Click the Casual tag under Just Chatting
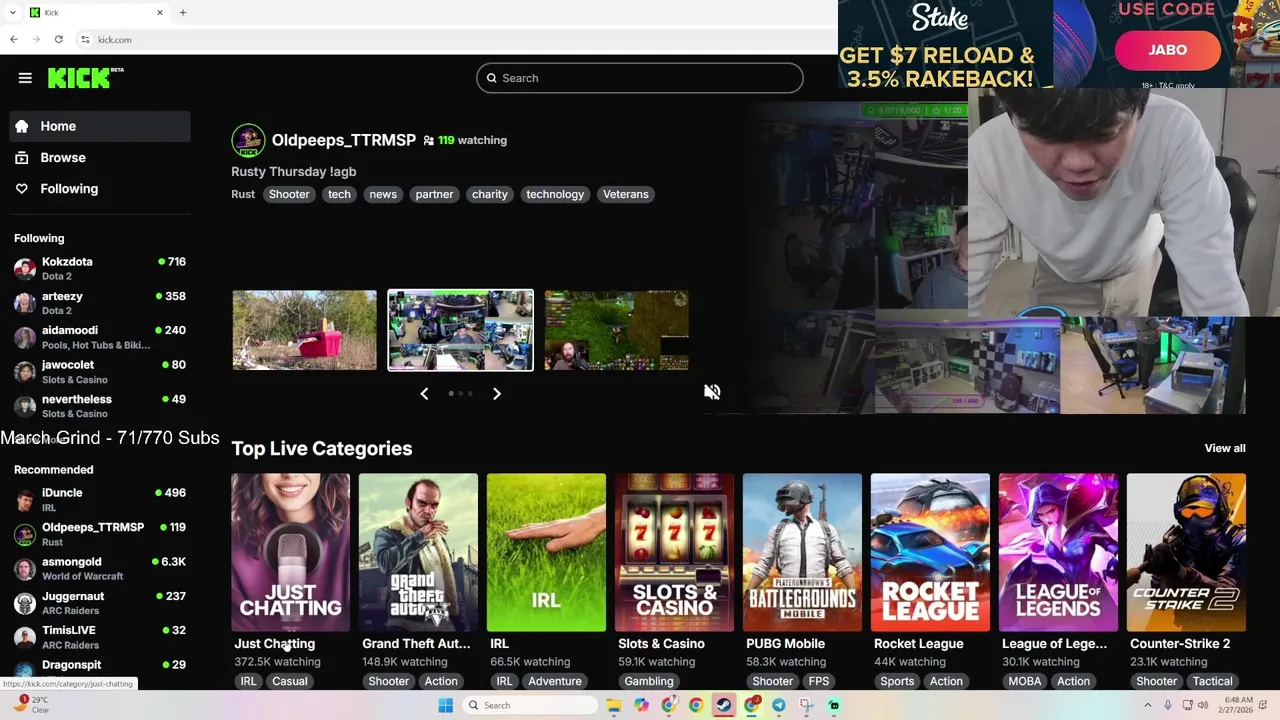 click(x=290, y=681)
